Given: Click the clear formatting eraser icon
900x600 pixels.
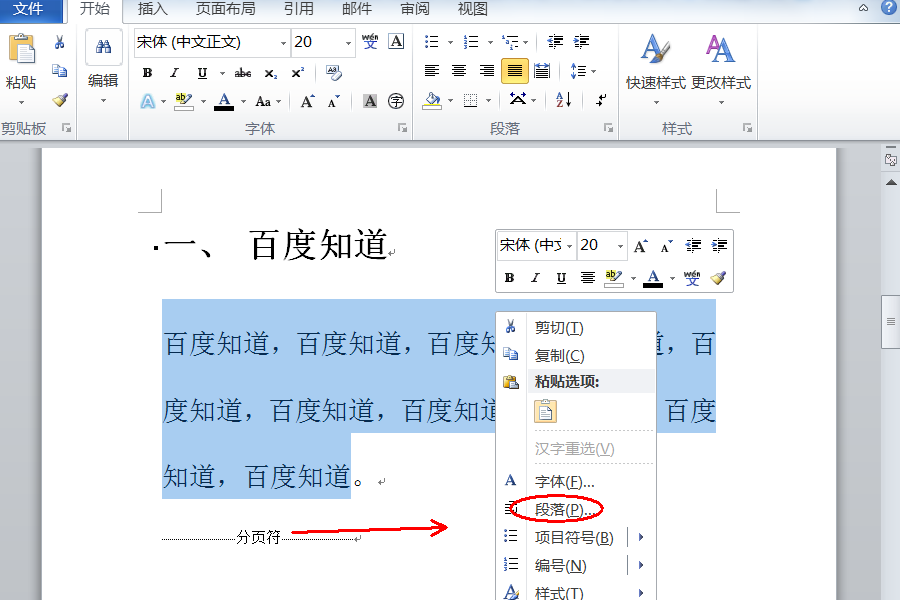Looking at the screenshot, I should coord(333,72).
